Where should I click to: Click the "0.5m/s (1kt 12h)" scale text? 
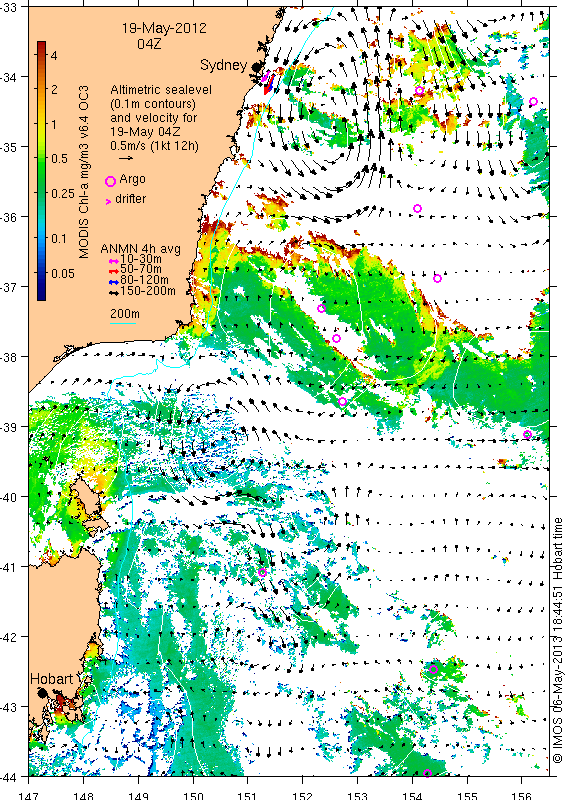coord(155,146)
